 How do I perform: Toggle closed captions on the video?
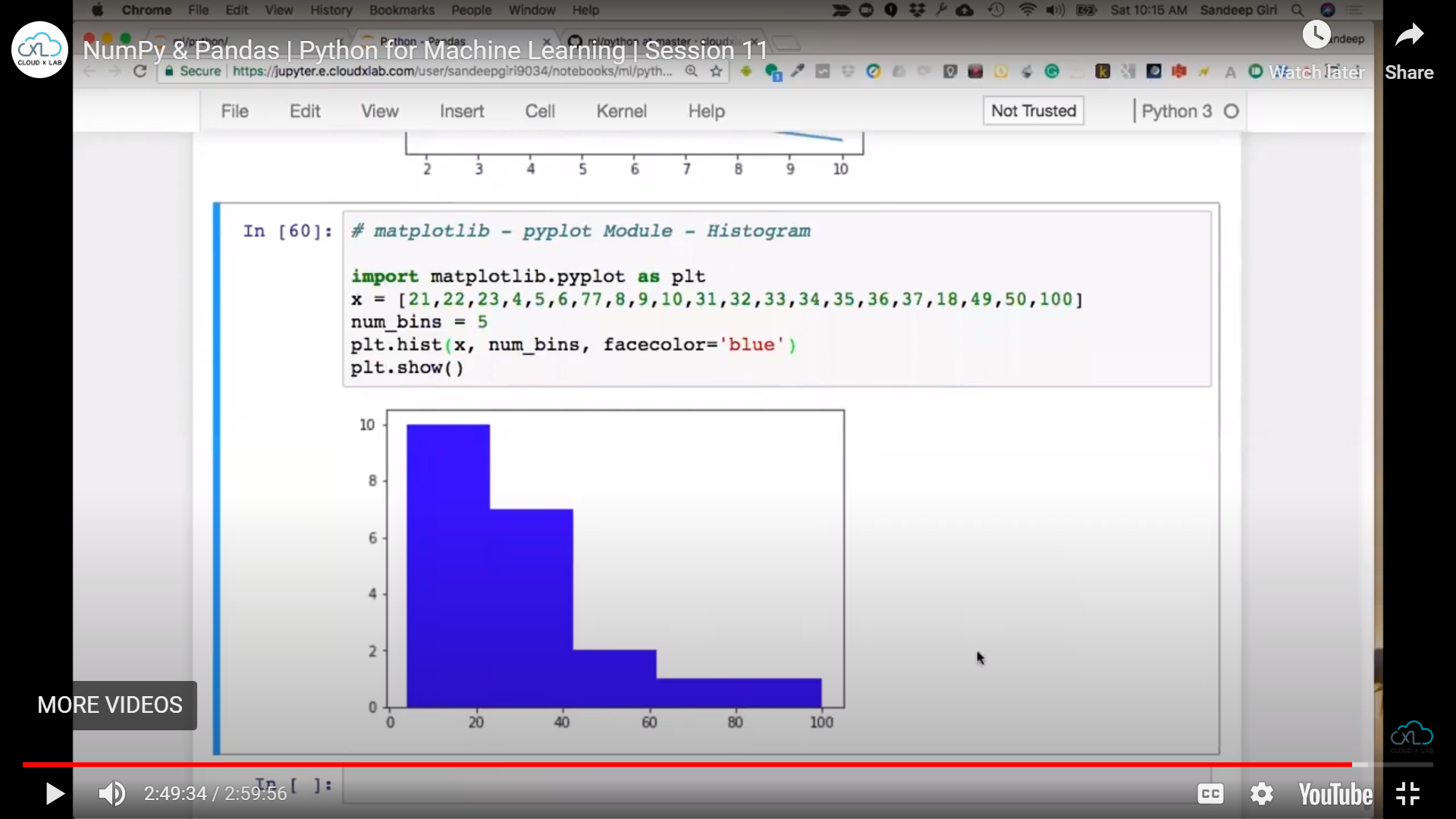click(x=1211, y=793)
